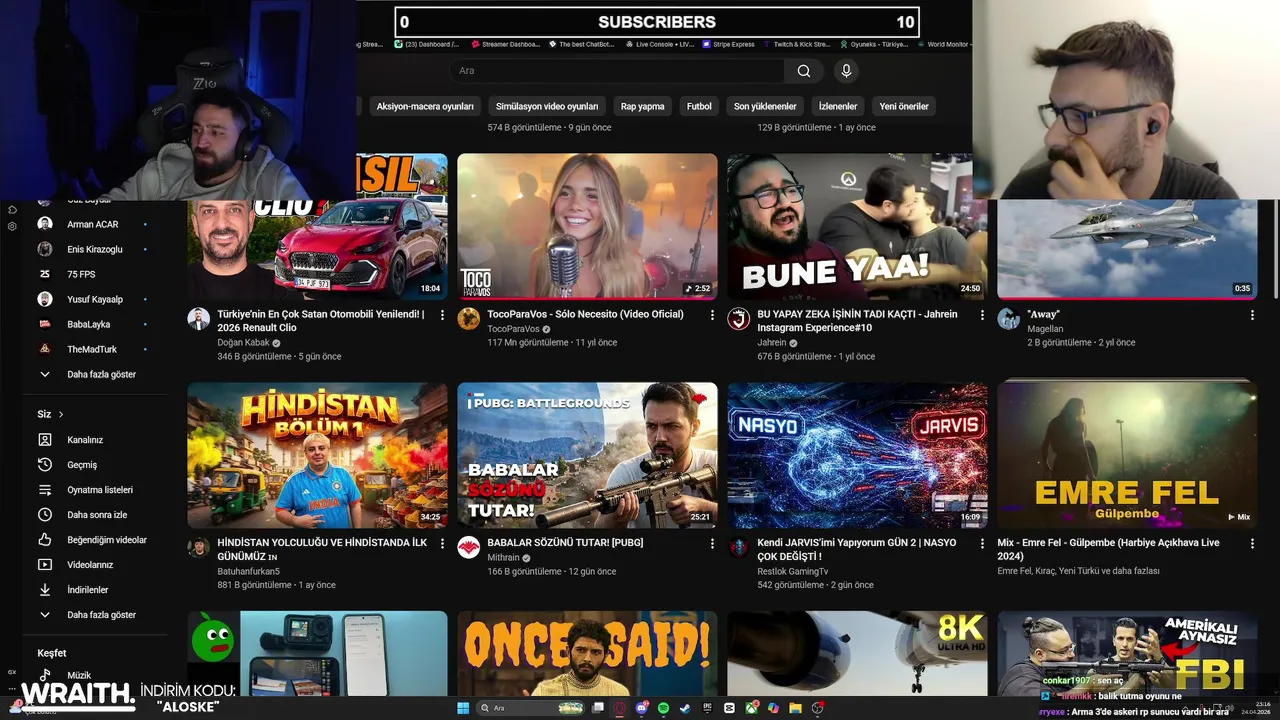The image size is (1280, 720).
Task: Click the Kendi JARVIS'imi Yapıyorum video title
Action: (856, 549)
